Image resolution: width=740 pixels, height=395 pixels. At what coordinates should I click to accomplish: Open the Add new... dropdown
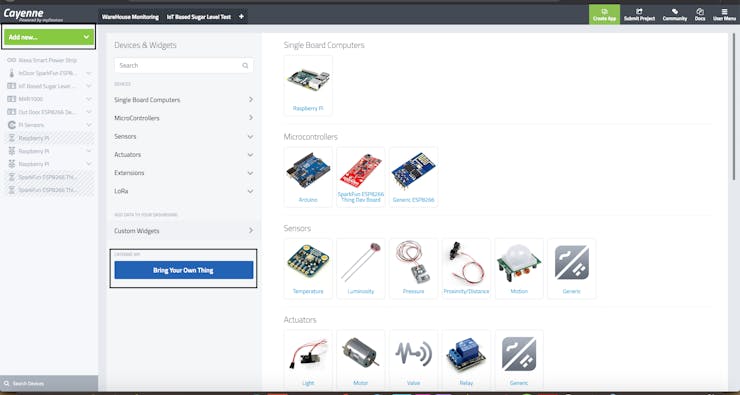[x=49, y=37]
